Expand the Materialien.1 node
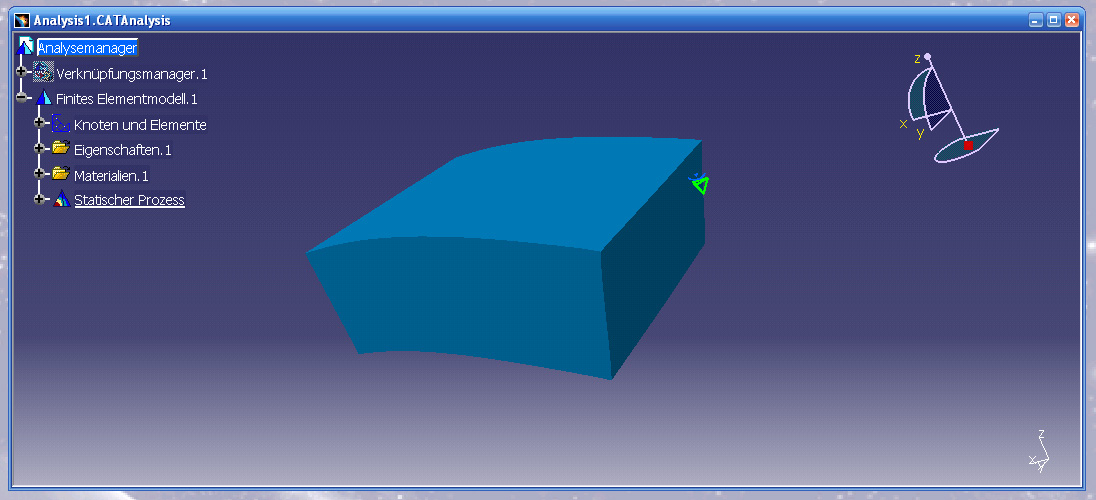 point(40,173)
